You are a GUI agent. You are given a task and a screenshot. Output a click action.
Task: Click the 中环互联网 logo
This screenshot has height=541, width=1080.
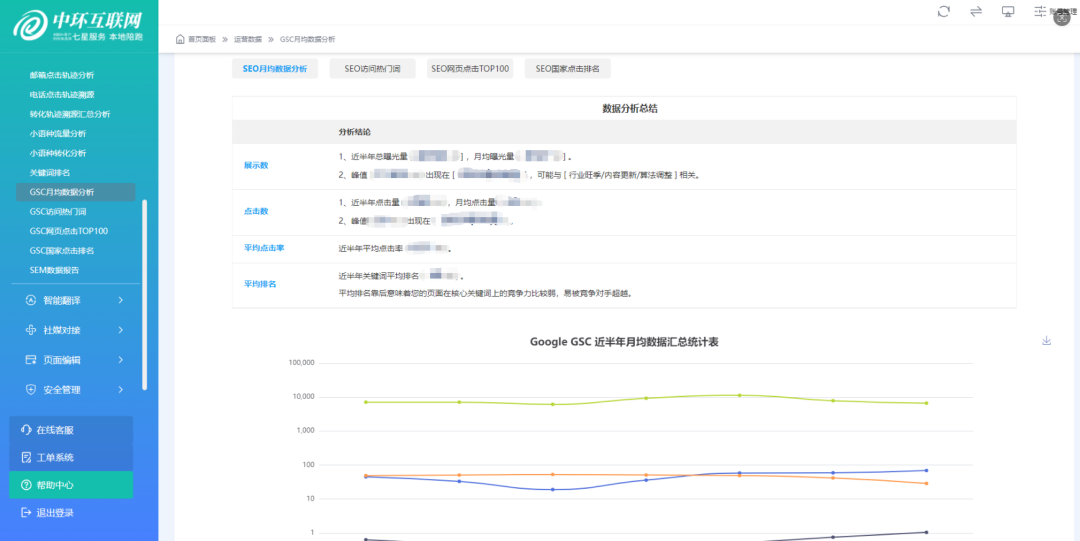click(x=78, y=24)
